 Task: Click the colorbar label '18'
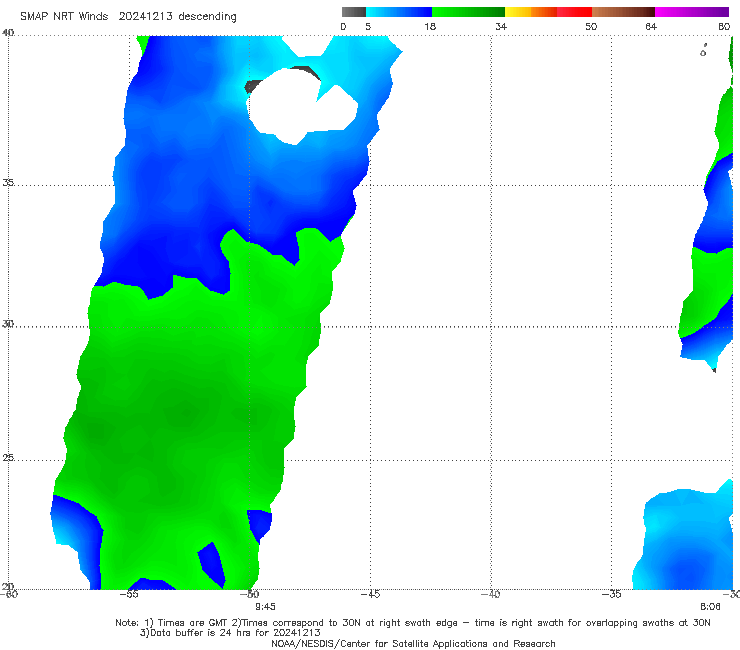click(430, 26)
